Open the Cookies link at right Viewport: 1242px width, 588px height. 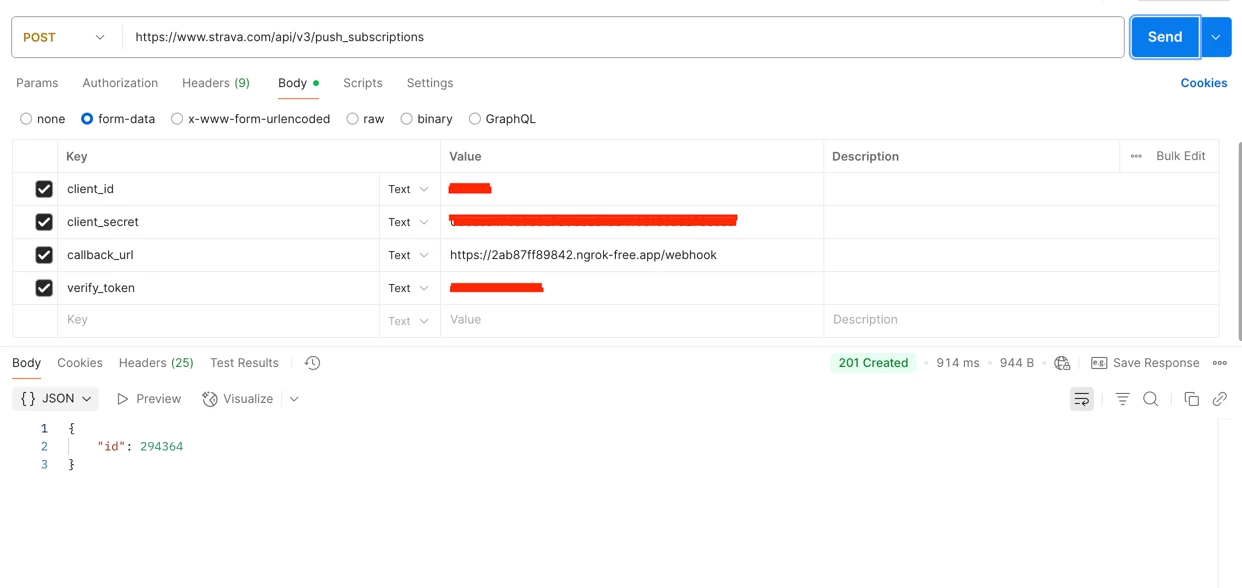(x=1204, y=83)
